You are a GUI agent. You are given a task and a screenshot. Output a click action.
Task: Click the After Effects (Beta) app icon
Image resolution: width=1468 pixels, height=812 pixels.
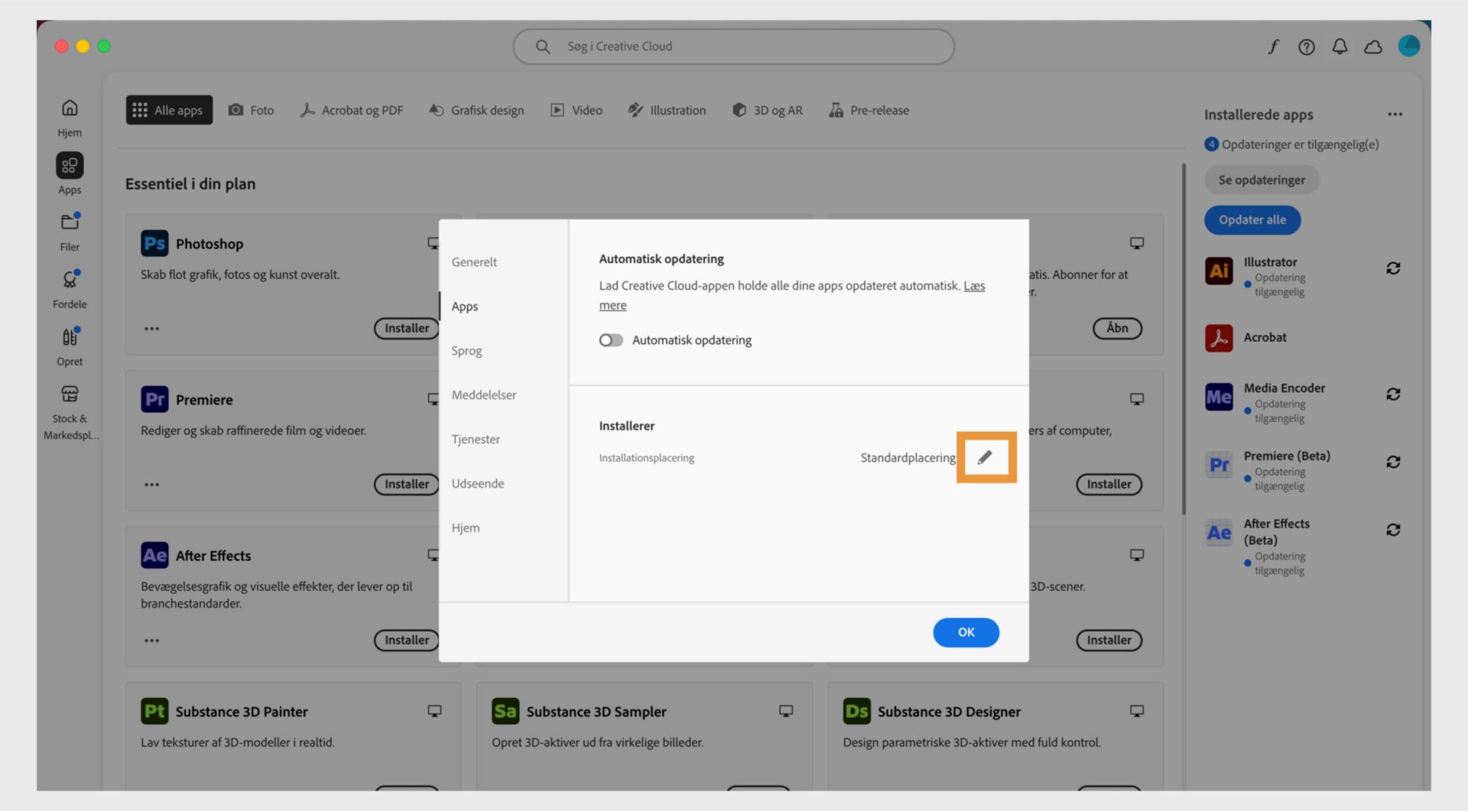pyautogui.click(x=1219, y=532)
